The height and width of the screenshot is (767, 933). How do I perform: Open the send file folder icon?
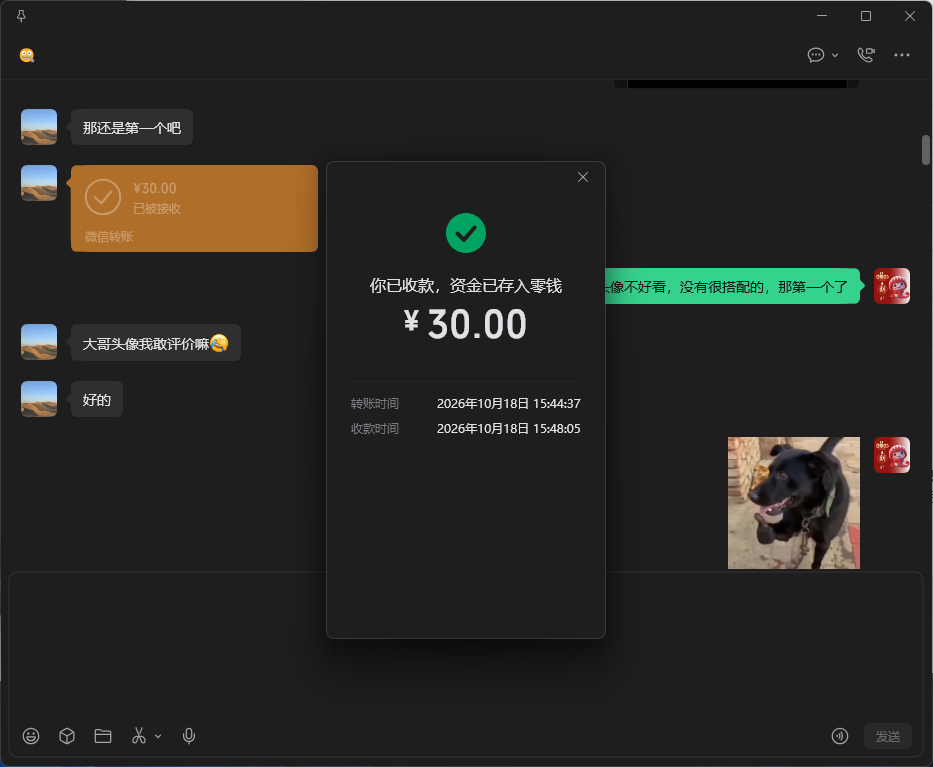pos(103,736)
